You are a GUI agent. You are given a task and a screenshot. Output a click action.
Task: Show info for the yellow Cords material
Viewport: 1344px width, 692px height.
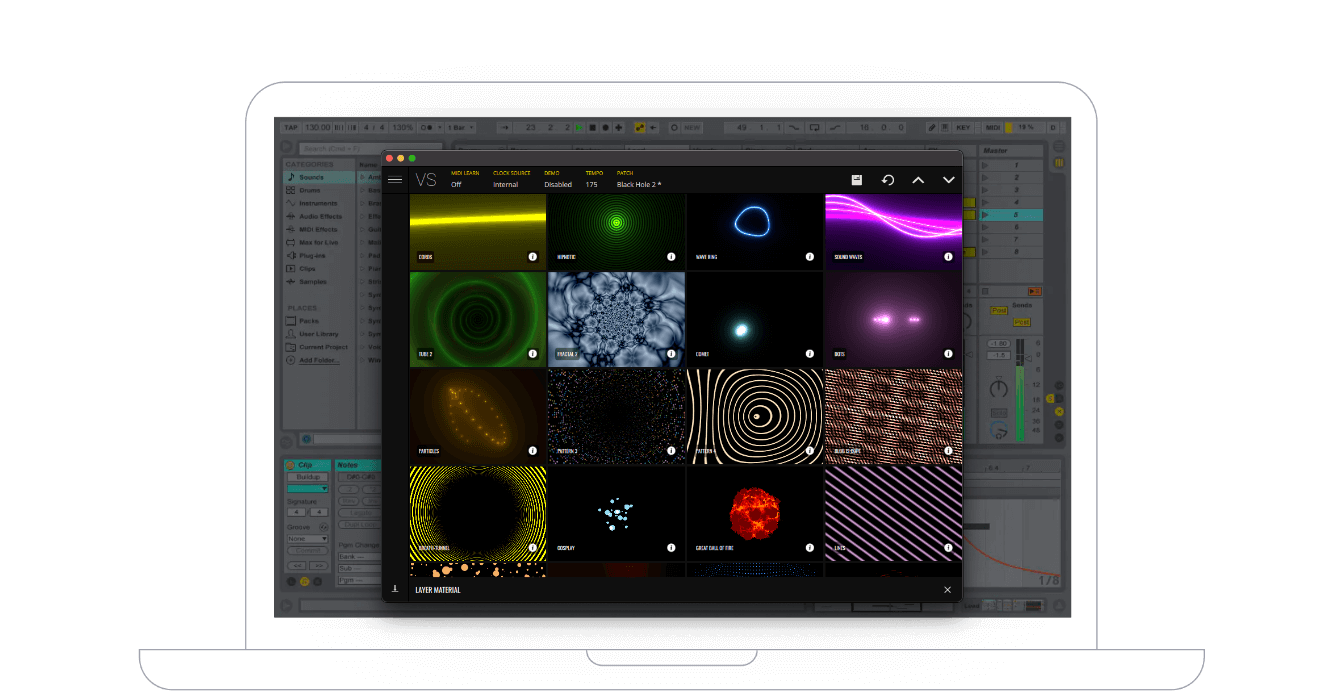tap(532, 257)
